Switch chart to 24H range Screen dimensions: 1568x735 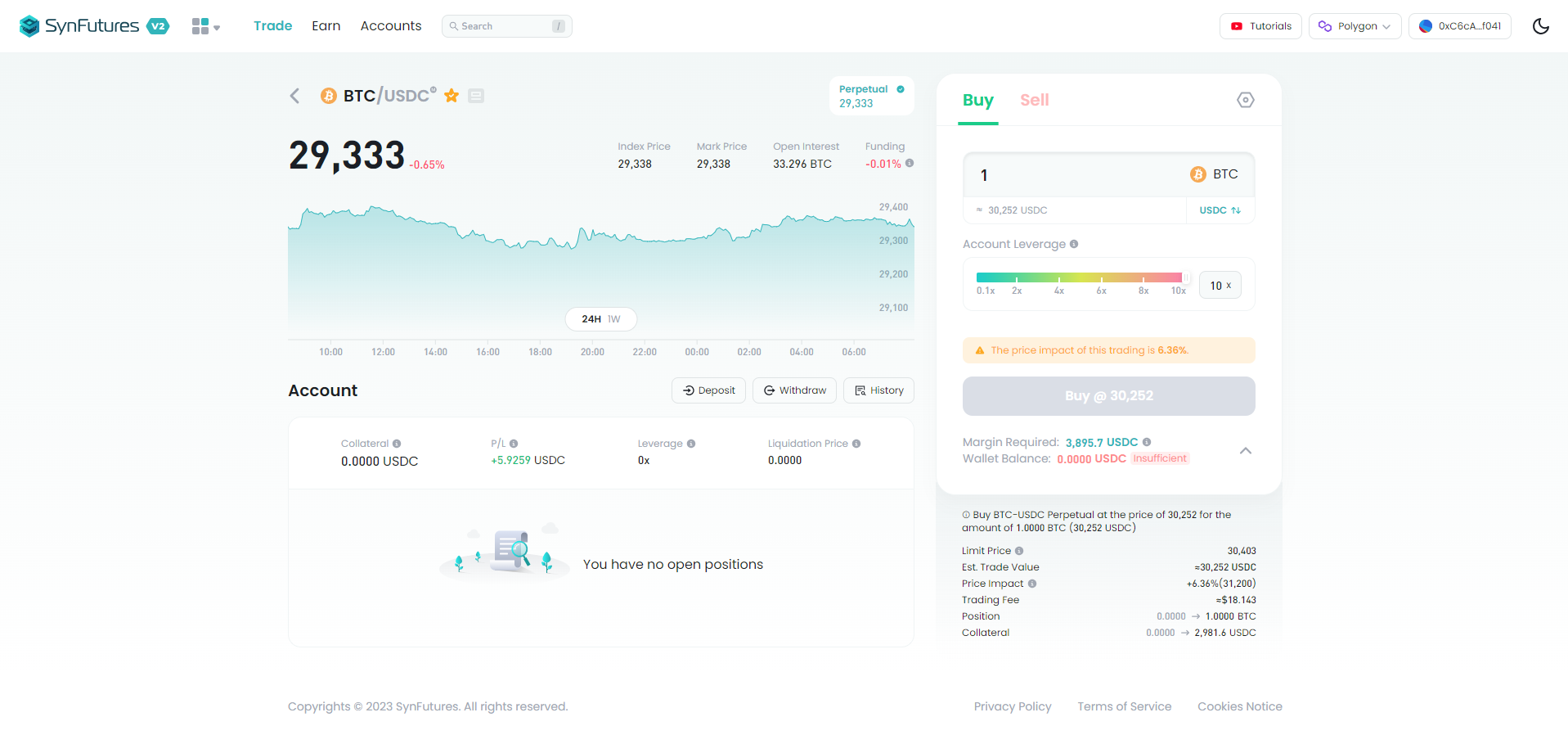(591, 319)
